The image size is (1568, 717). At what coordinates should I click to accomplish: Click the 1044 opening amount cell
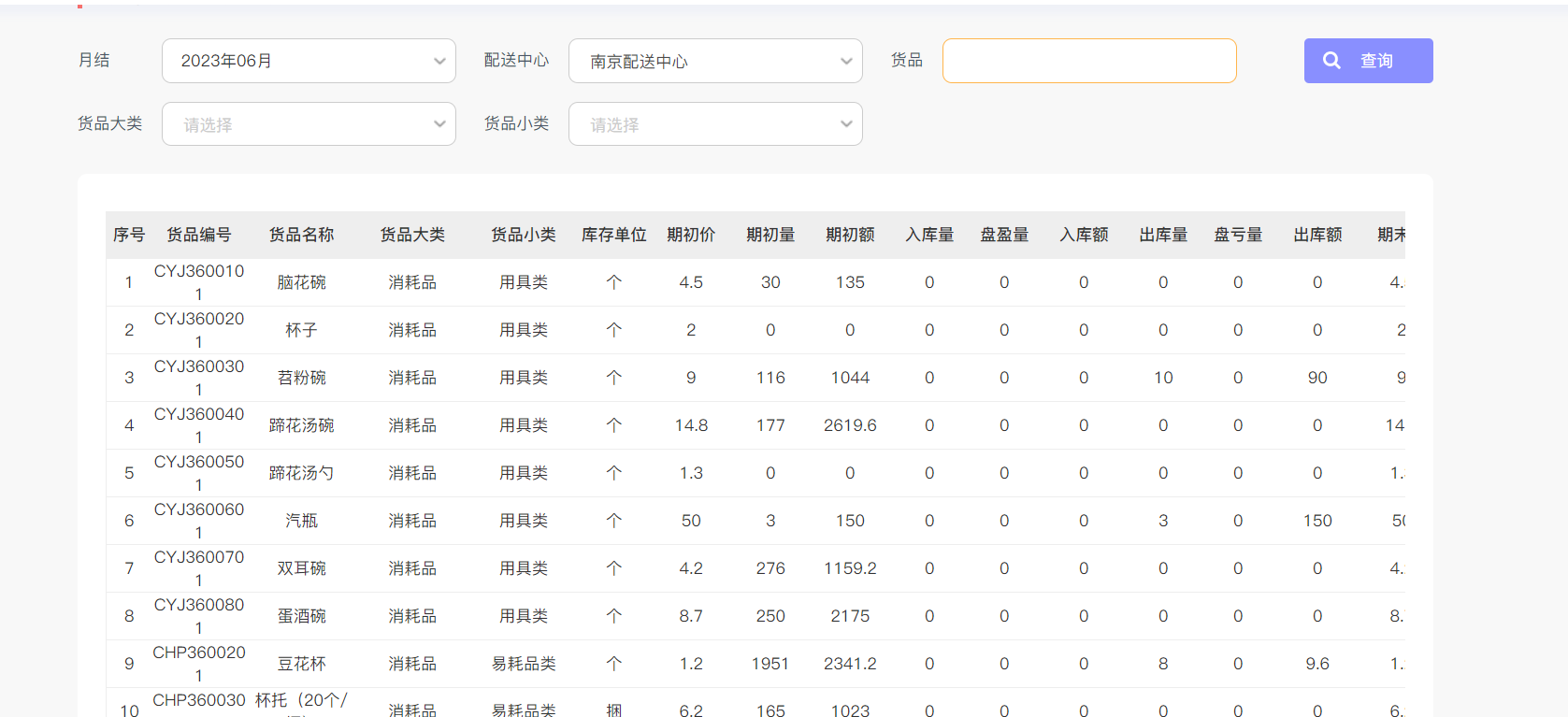pos(850,378)
